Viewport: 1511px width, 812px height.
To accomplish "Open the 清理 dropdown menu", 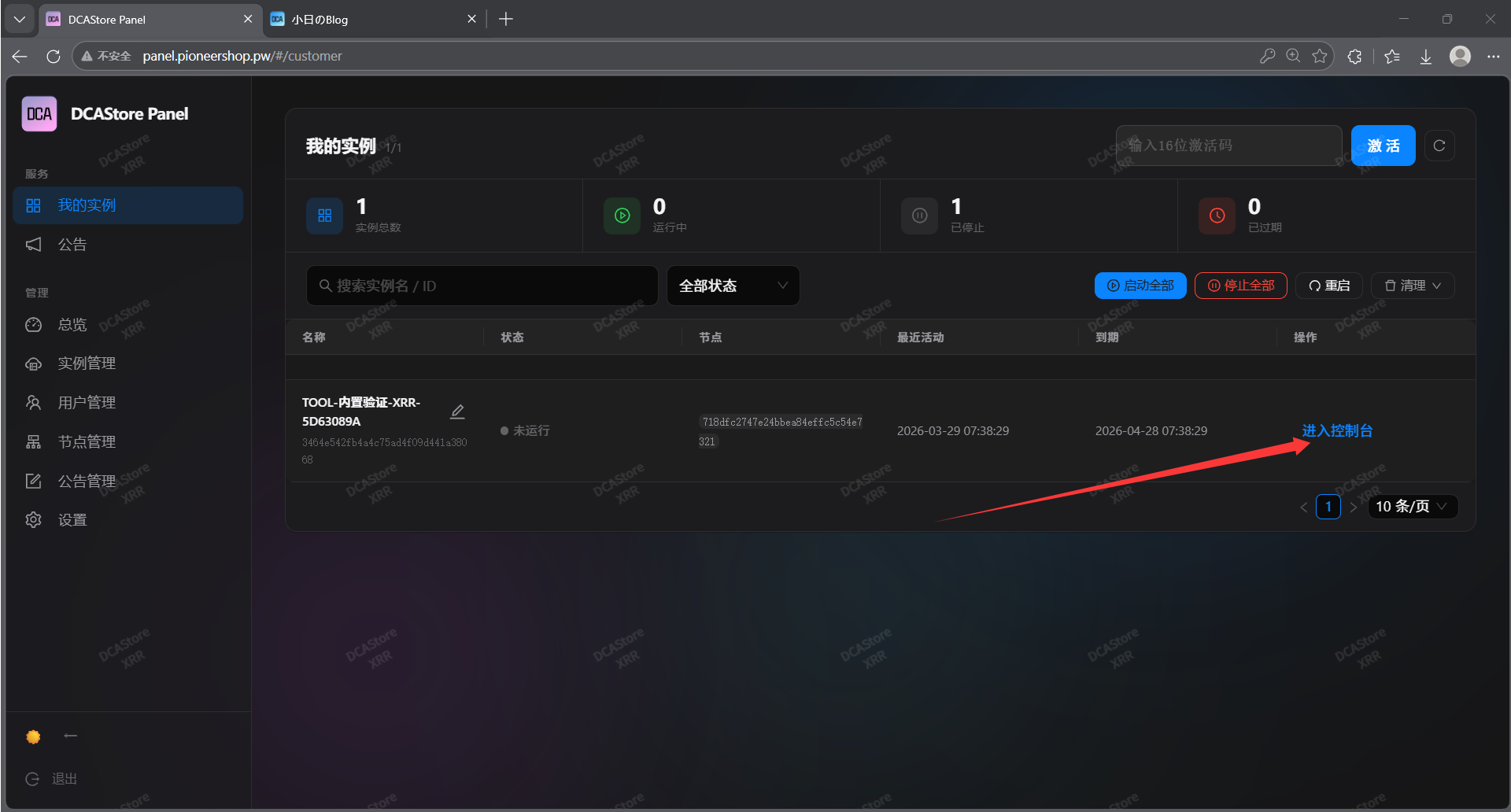I will (x=1413, y=286).
